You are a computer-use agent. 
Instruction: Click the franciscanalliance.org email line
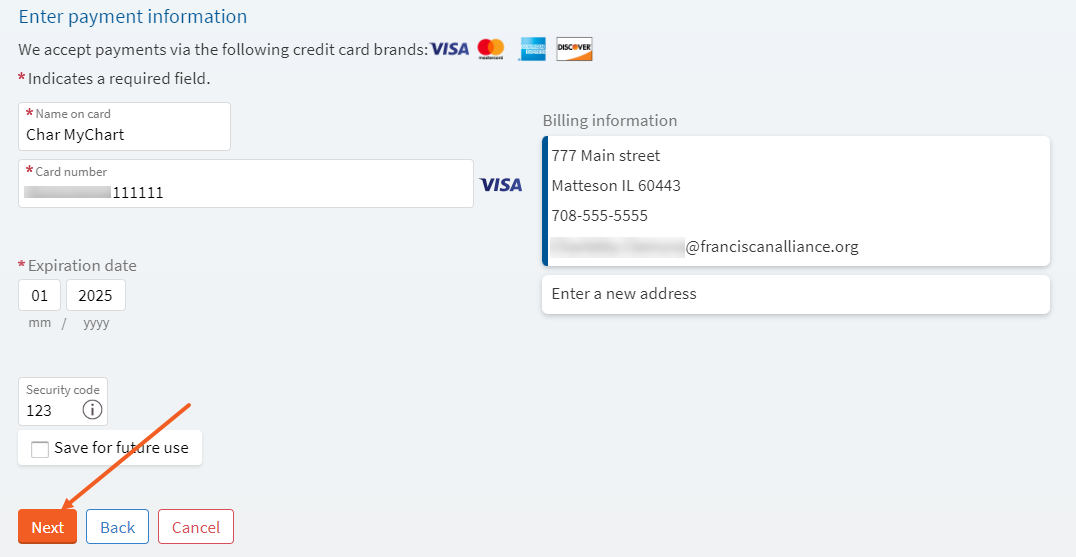[771, 246]
